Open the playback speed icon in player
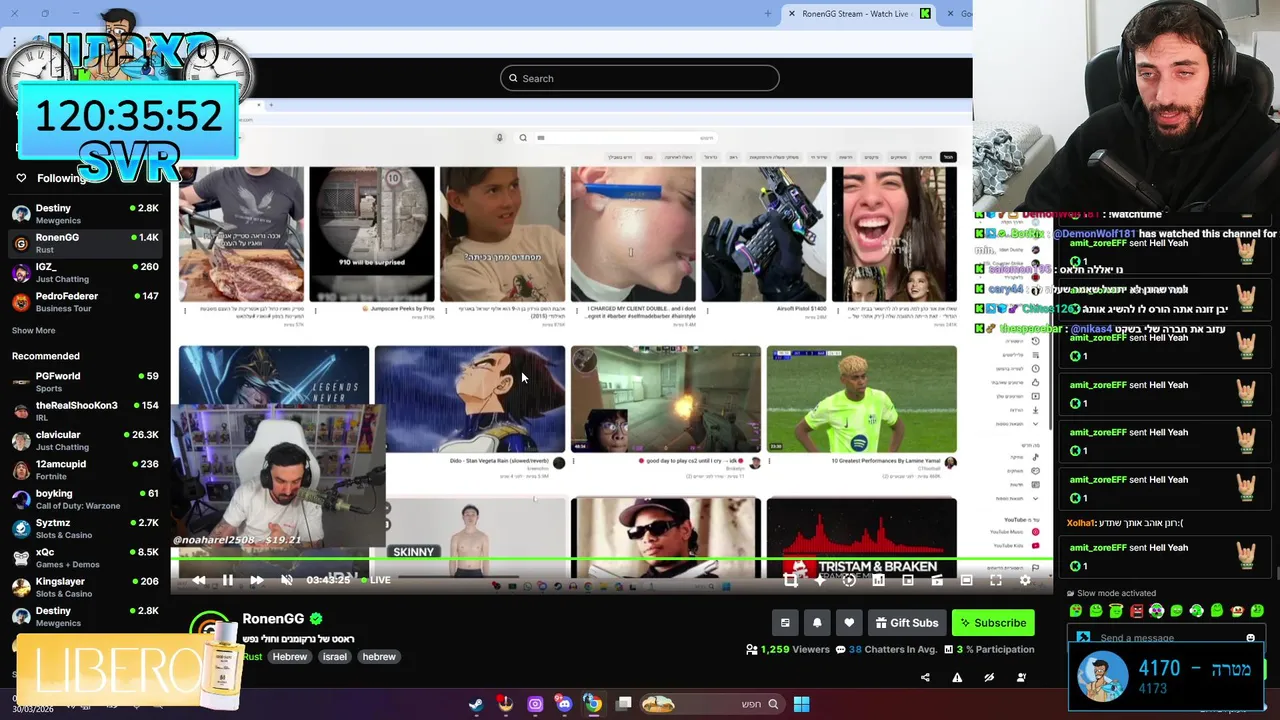 coord(849,580)
